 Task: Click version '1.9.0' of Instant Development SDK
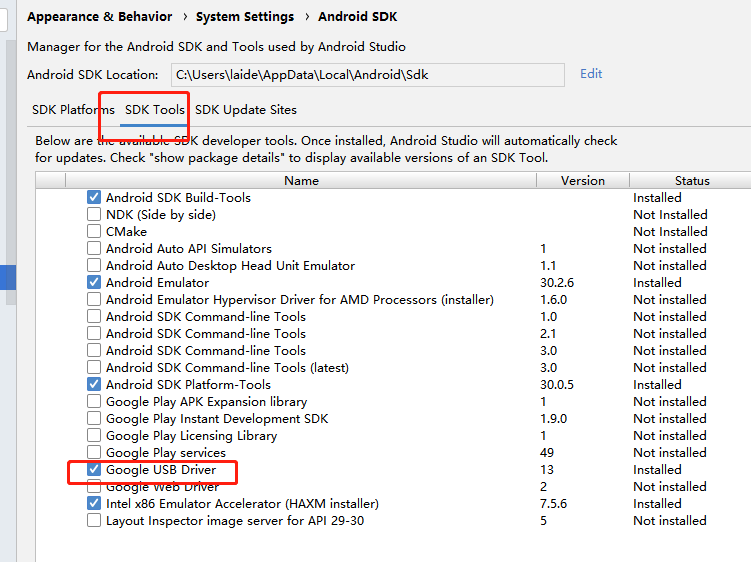click(x=554, y=419)
